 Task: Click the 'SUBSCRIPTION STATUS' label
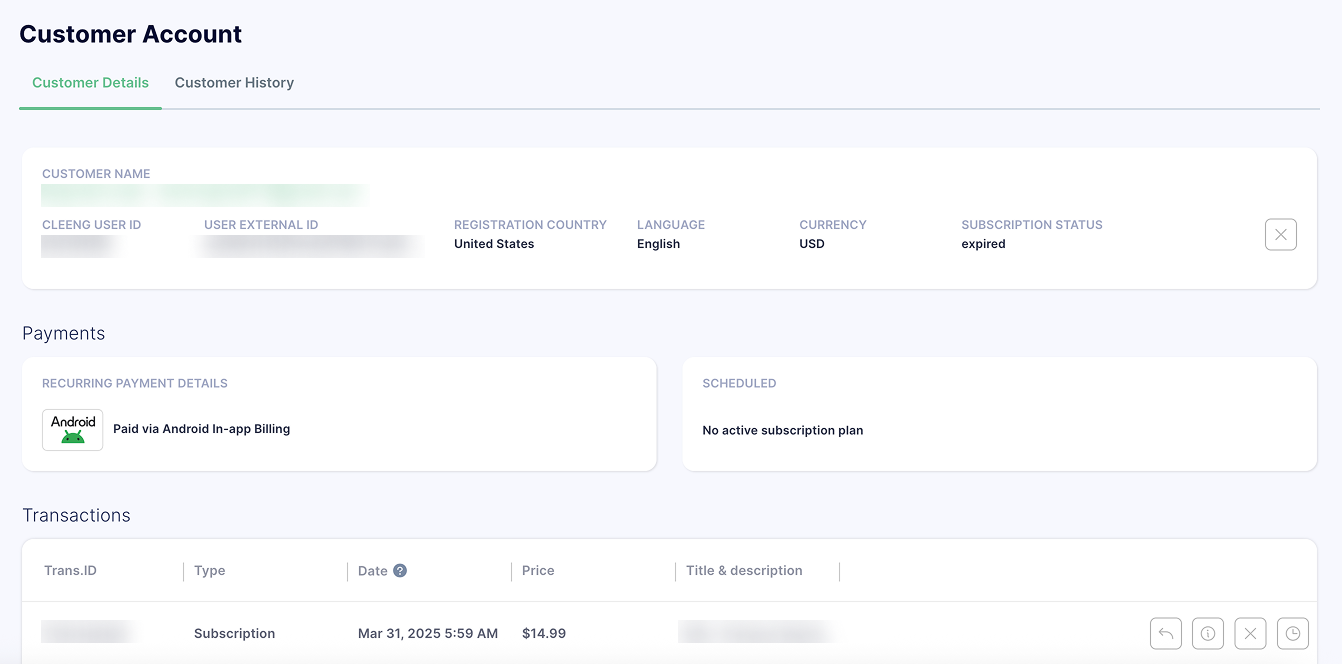click(x=1032, y=225)
